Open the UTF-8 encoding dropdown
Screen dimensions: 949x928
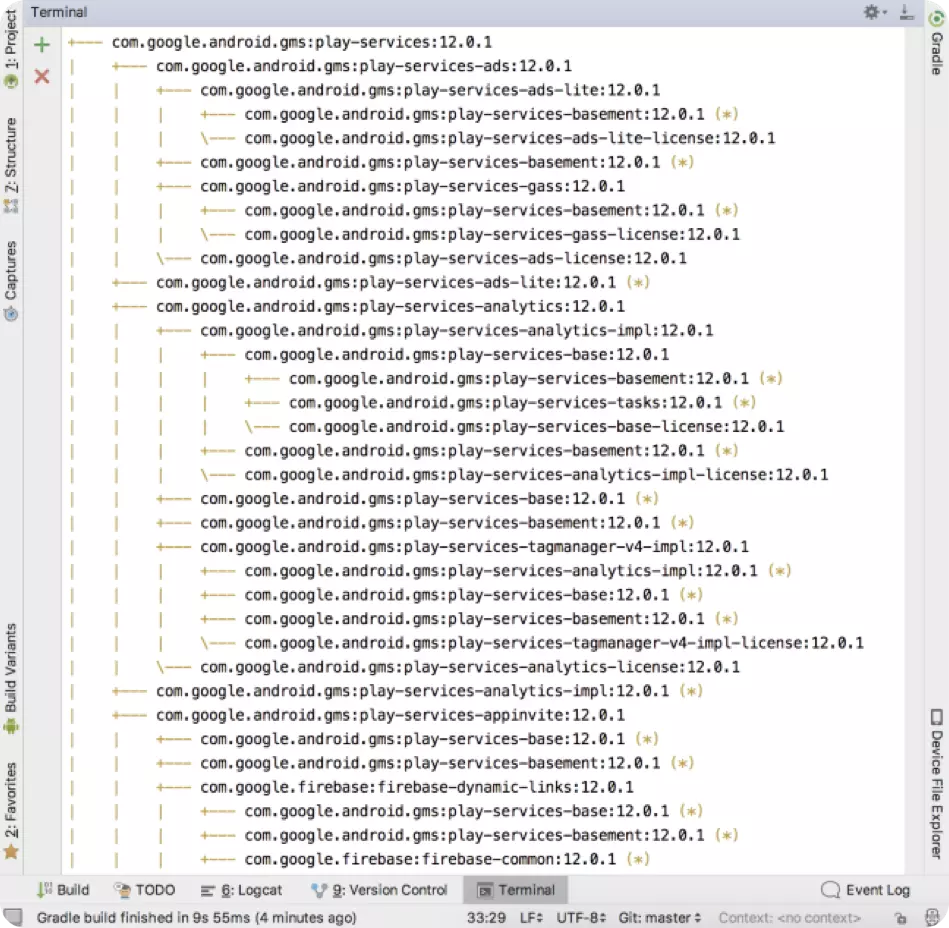coord(581,918)
